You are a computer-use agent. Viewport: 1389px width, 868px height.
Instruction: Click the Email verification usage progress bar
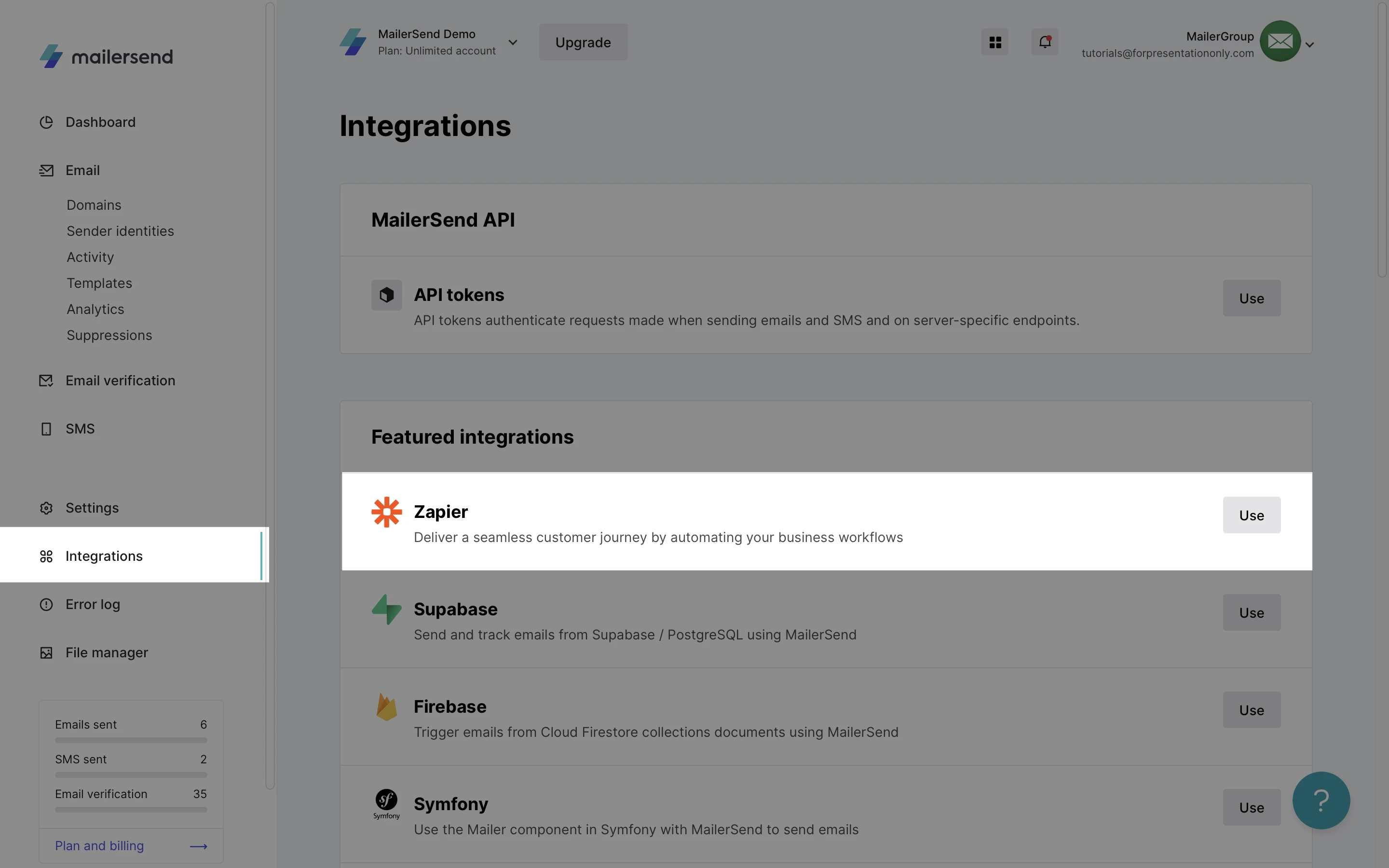click(x=131, y=810)
